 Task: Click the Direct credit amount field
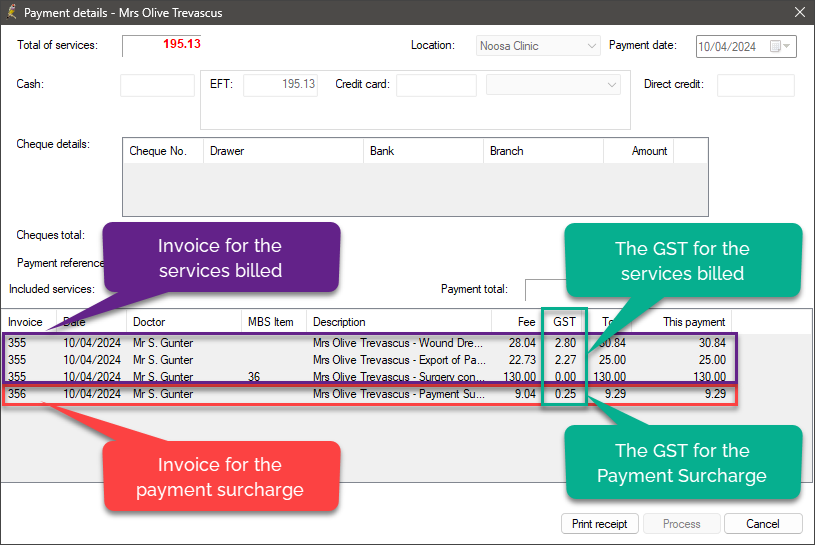pyautogui.click(x=755, y=85)
